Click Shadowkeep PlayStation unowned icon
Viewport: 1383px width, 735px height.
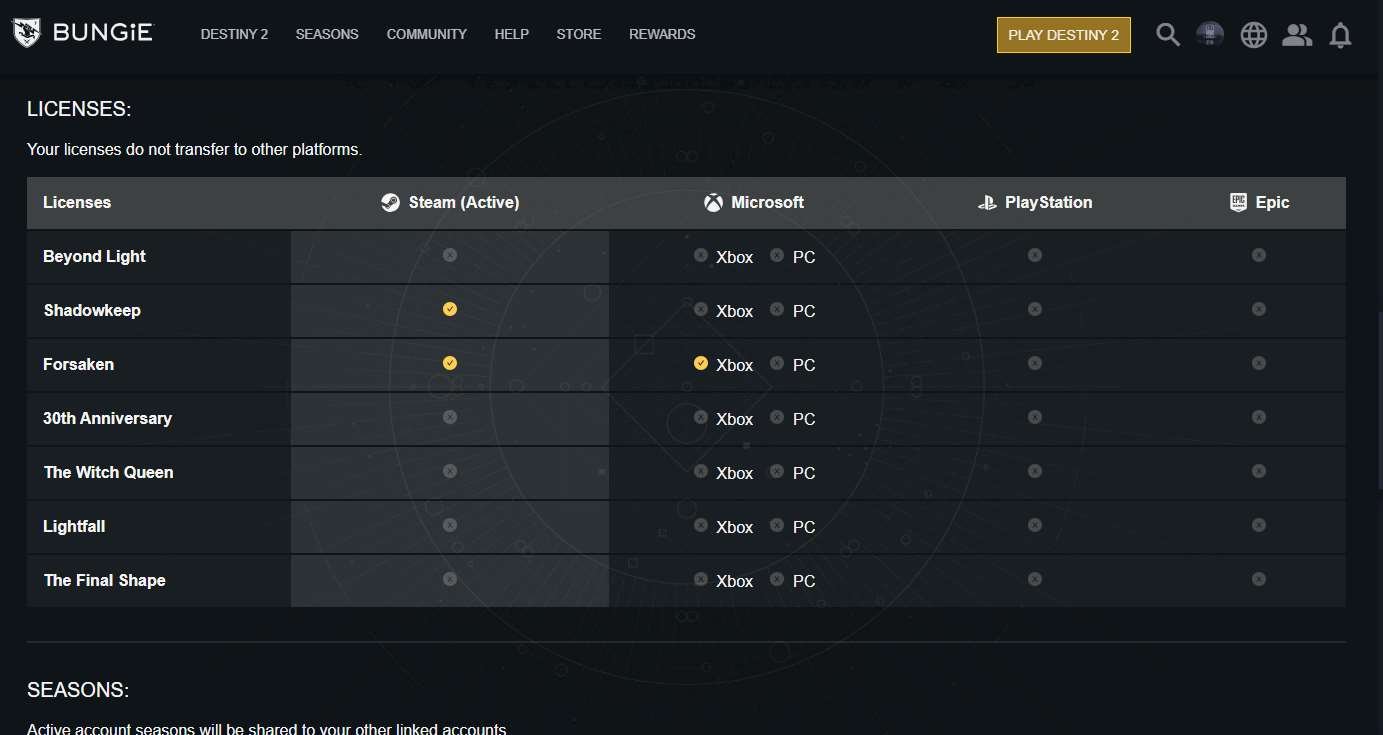1035,309
